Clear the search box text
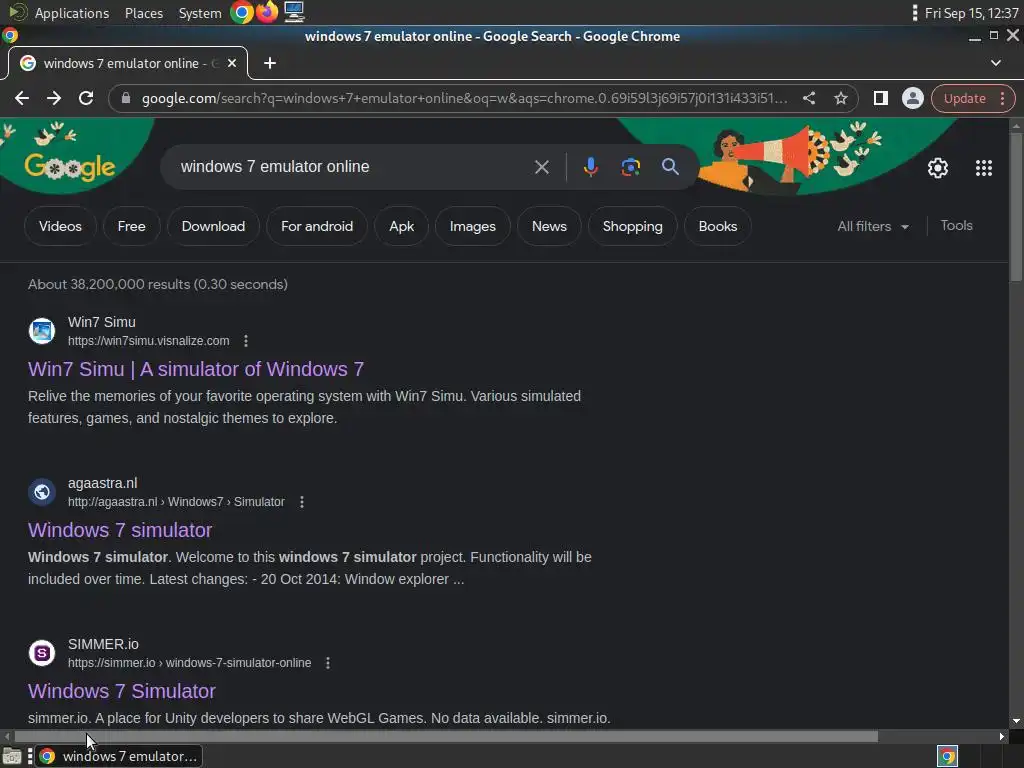Screen dimensions: 1024x768 [x=541, y=167]
